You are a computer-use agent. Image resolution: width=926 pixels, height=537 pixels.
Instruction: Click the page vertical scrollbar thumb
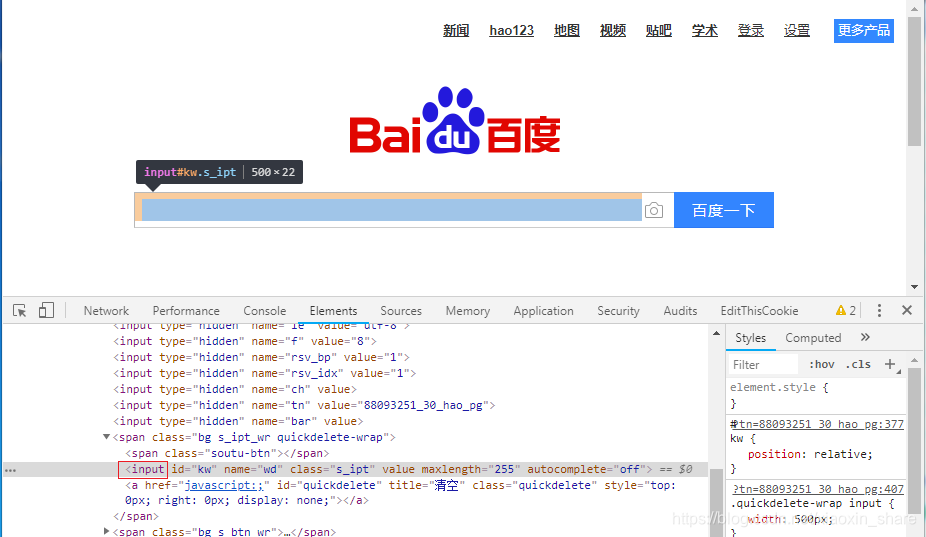[x=914, y=80]
